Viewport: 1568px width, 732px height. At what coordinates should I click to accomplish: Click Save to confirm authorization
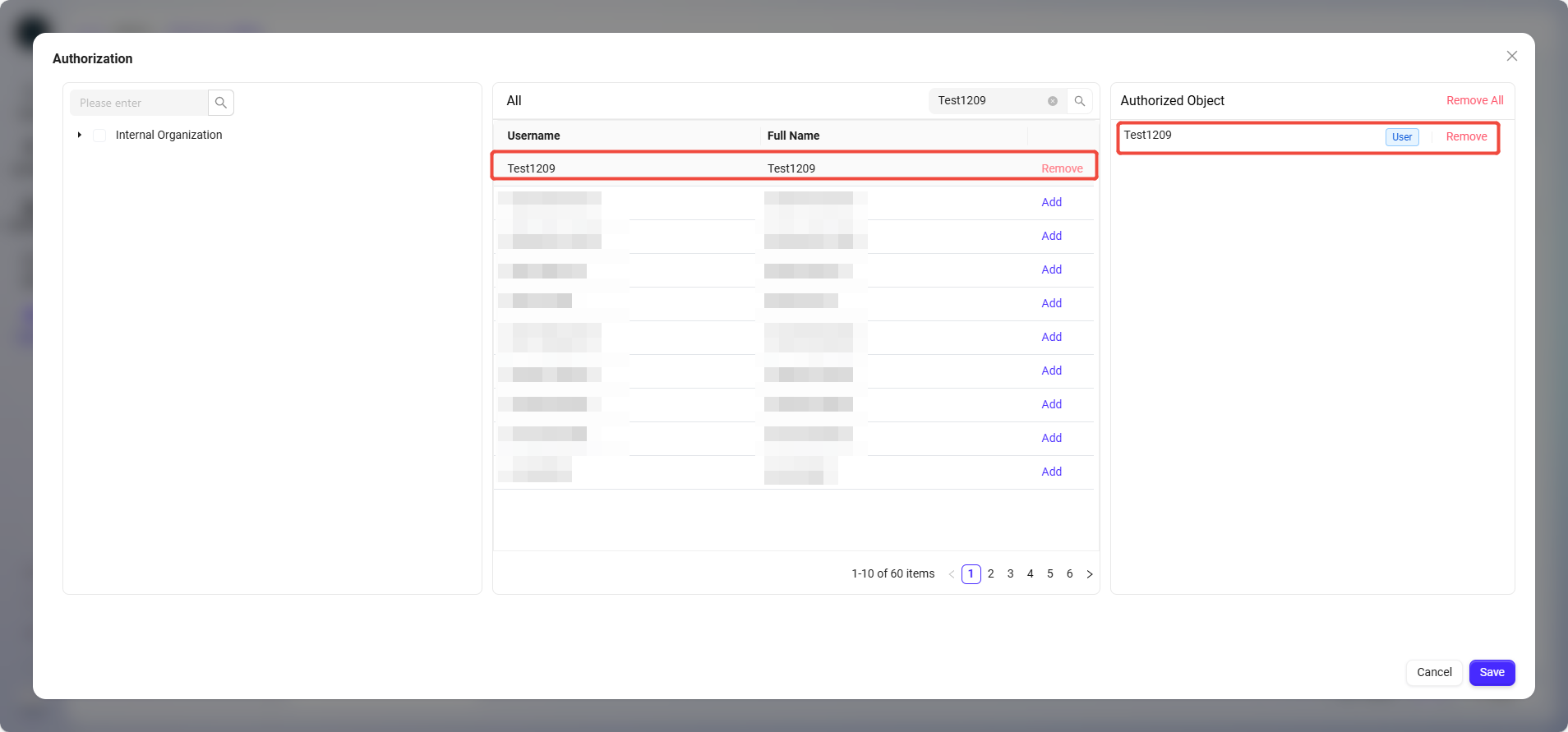pyautogui.click(x=1492, y=672)
